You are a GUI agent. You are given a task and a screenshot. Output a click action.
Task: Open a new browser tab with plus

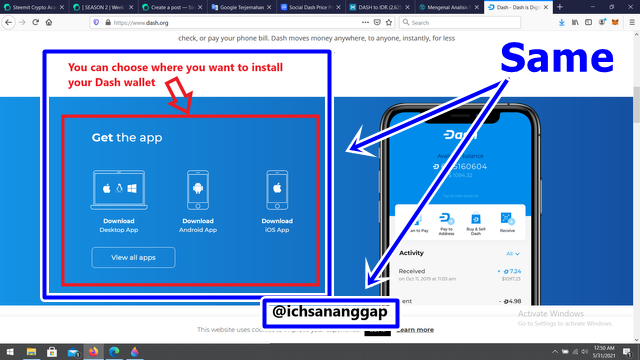[x=560, y=7]
